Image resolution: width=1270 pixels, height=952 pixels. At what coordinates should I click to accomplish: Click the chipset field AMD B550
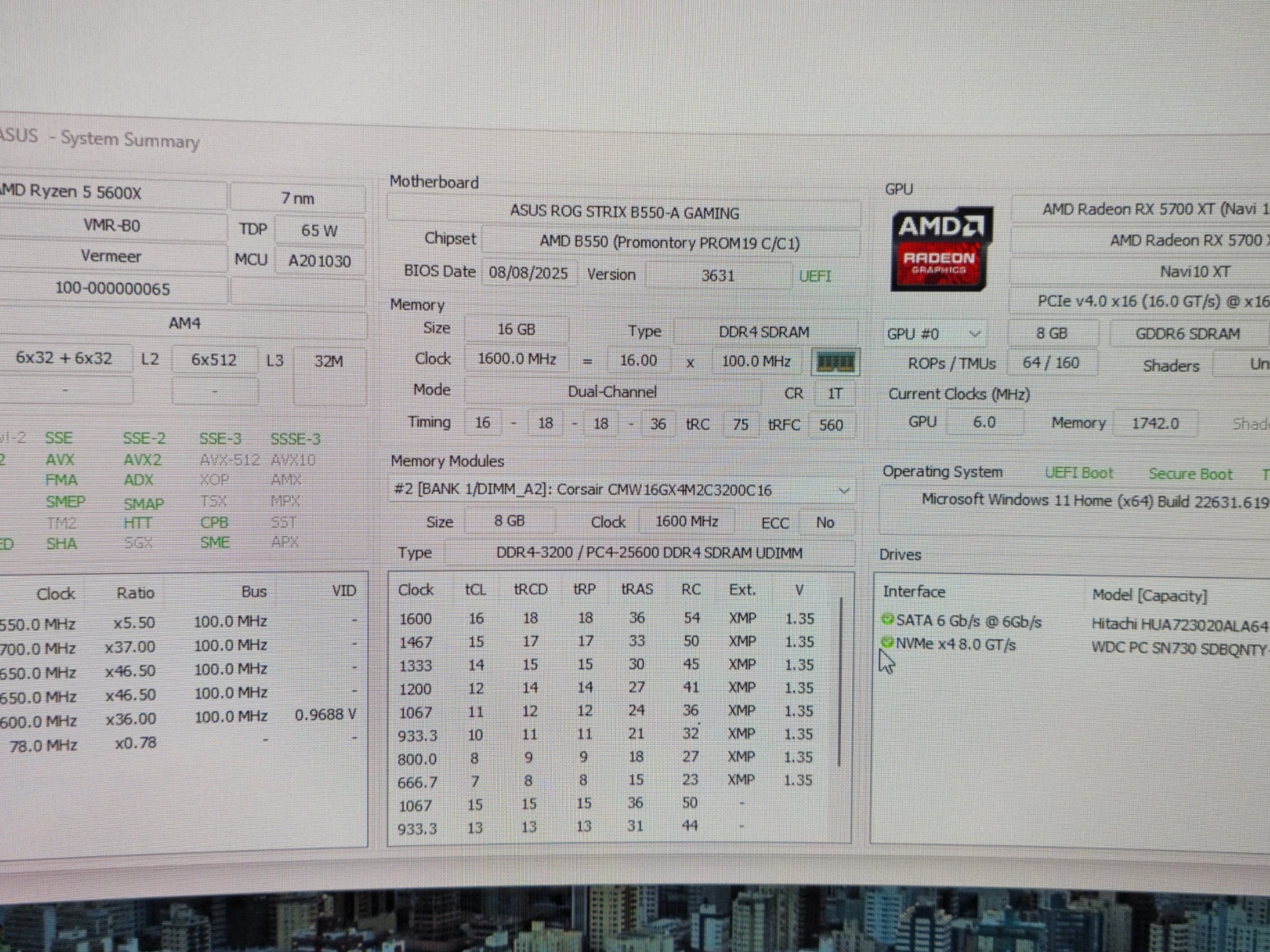tap(670, 242)
